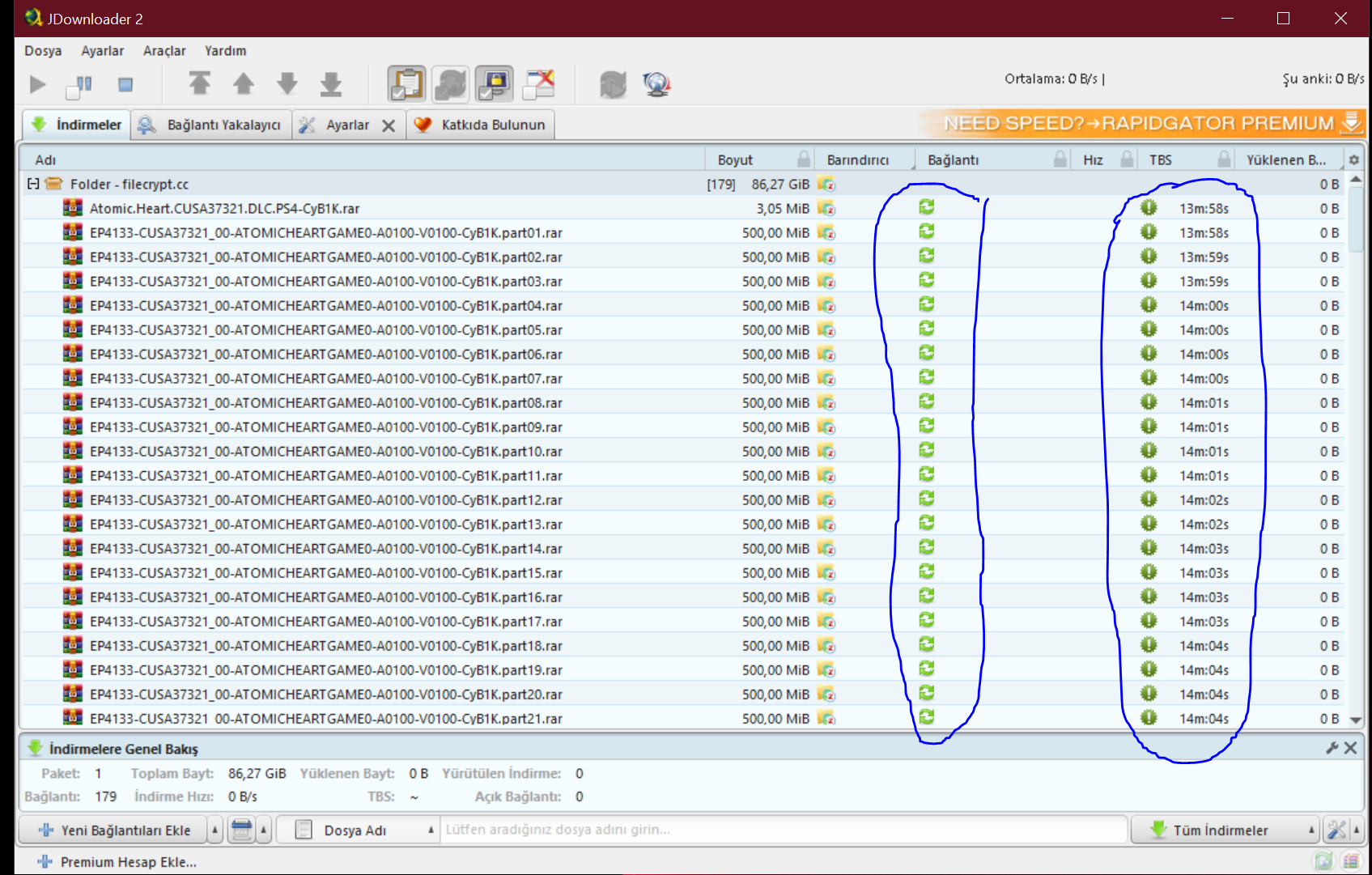Select the 14m:02s time for part12.rar
The height and width of the screenshot is (875, 1372).
pos(1204,499)
